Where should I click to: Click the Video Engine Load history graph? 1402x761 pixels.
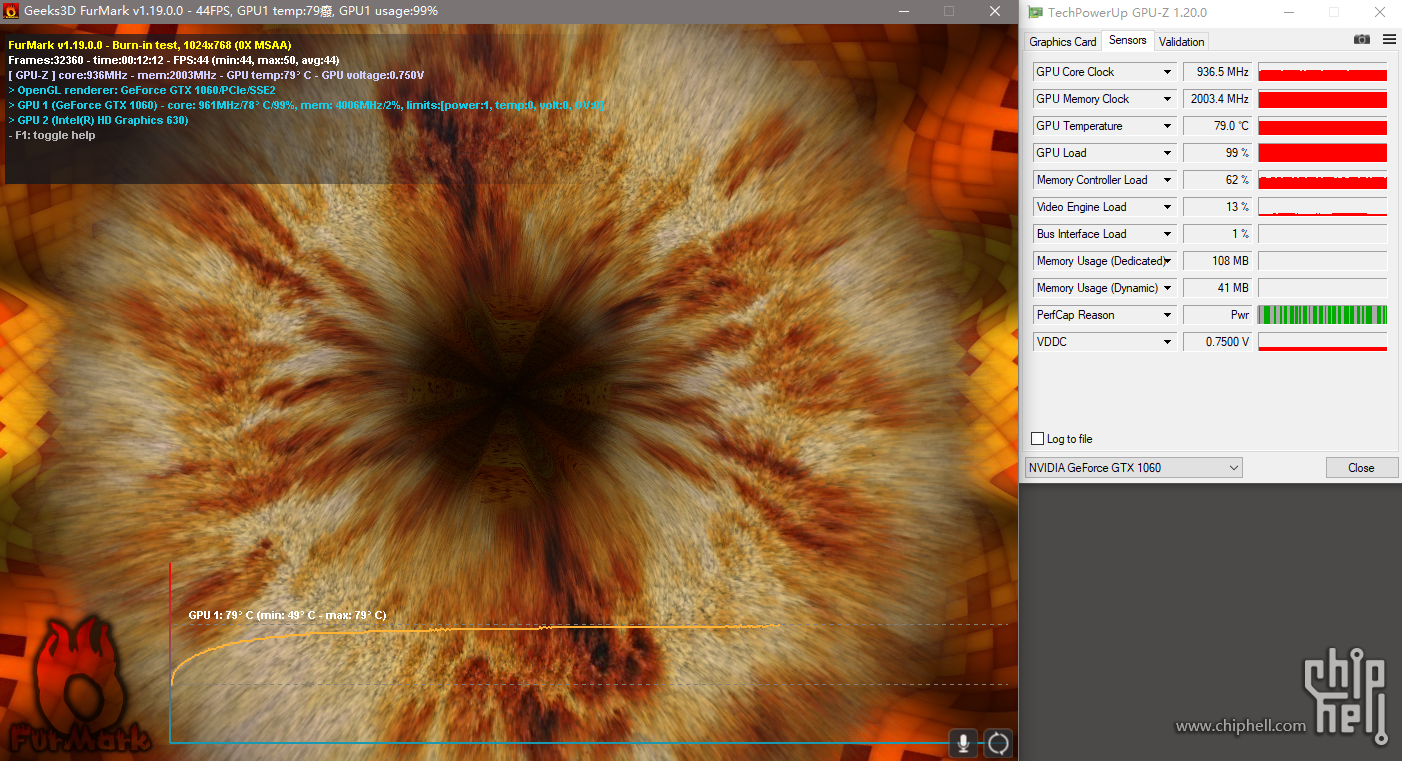point(1322,207)
